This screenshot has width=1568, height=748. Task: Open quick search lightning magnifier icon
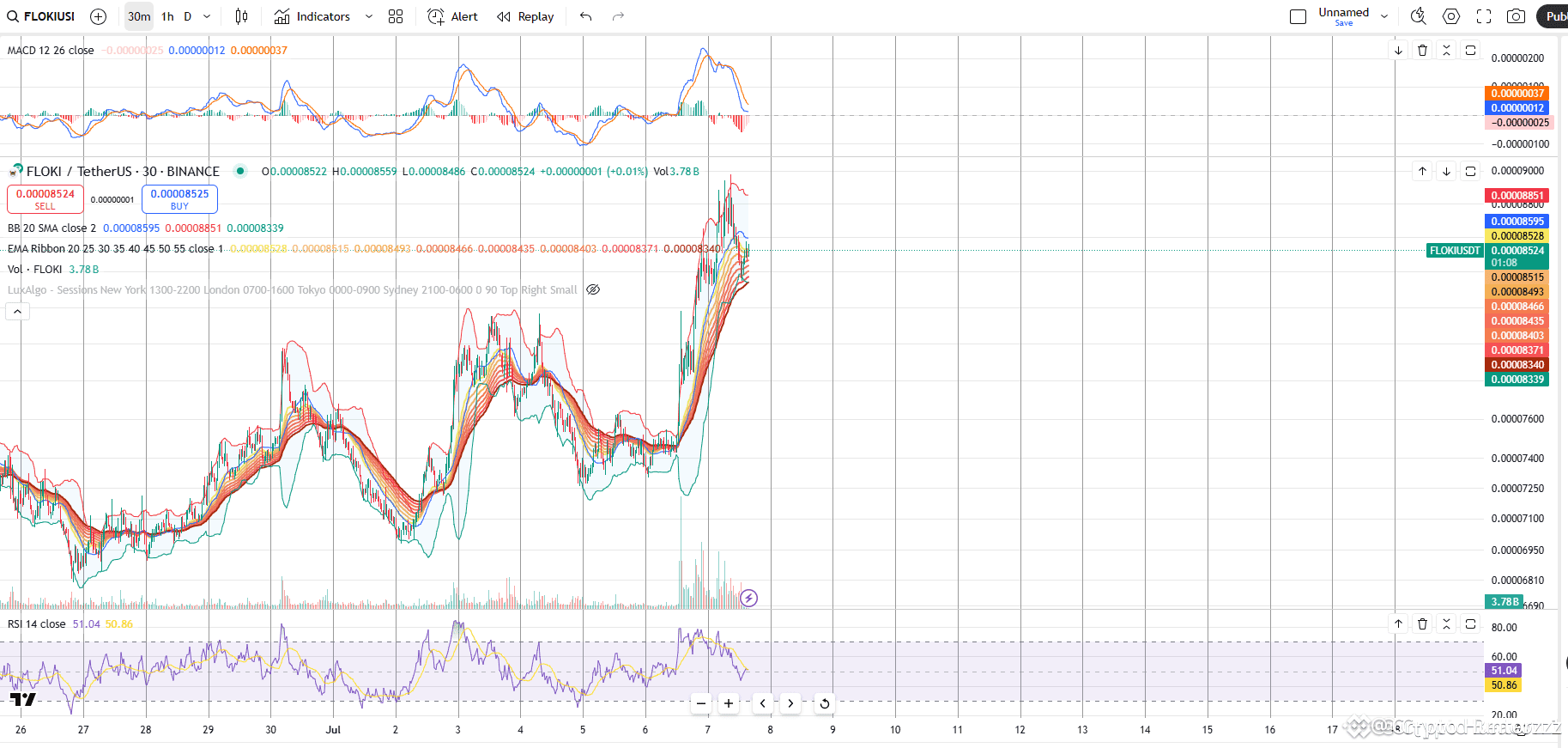(1419, 16)
